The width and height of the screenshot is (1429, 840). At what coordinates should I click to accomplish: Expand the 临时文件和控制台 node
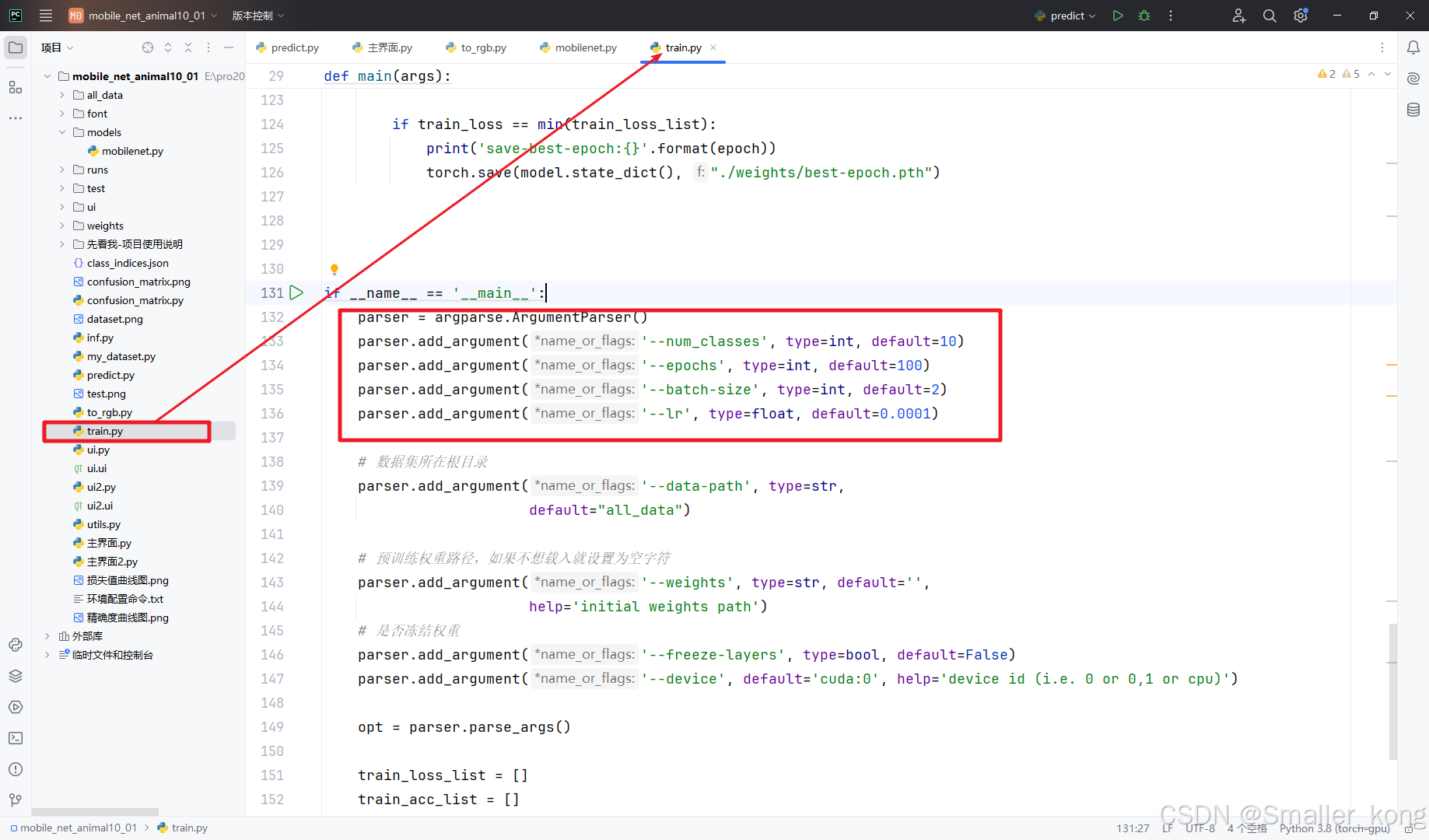coord(47,655)
